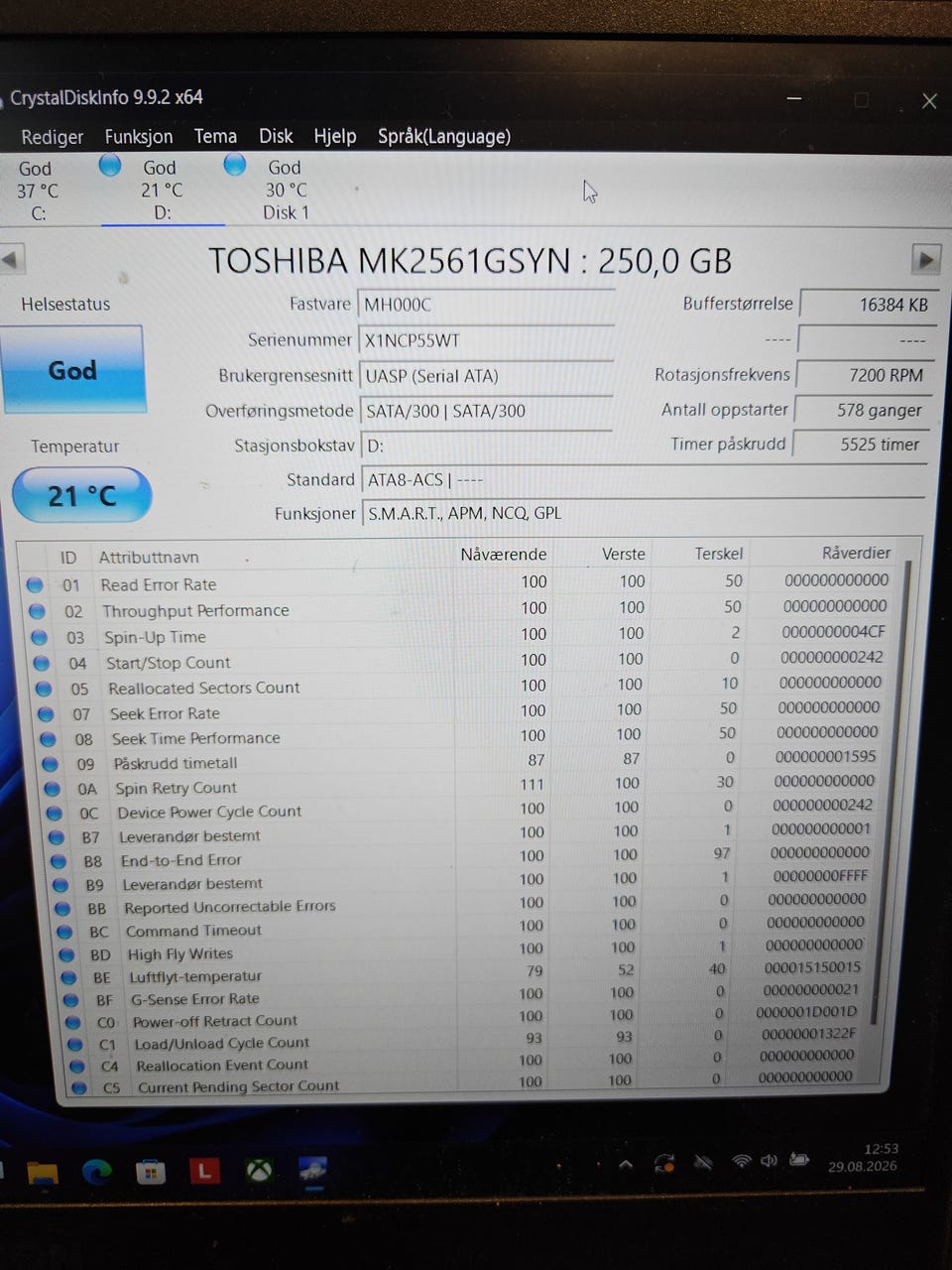Click the D: drive health status orb
Image resolution: width=952 pixels, height=1270 pixels.
[x=110, y=165]
